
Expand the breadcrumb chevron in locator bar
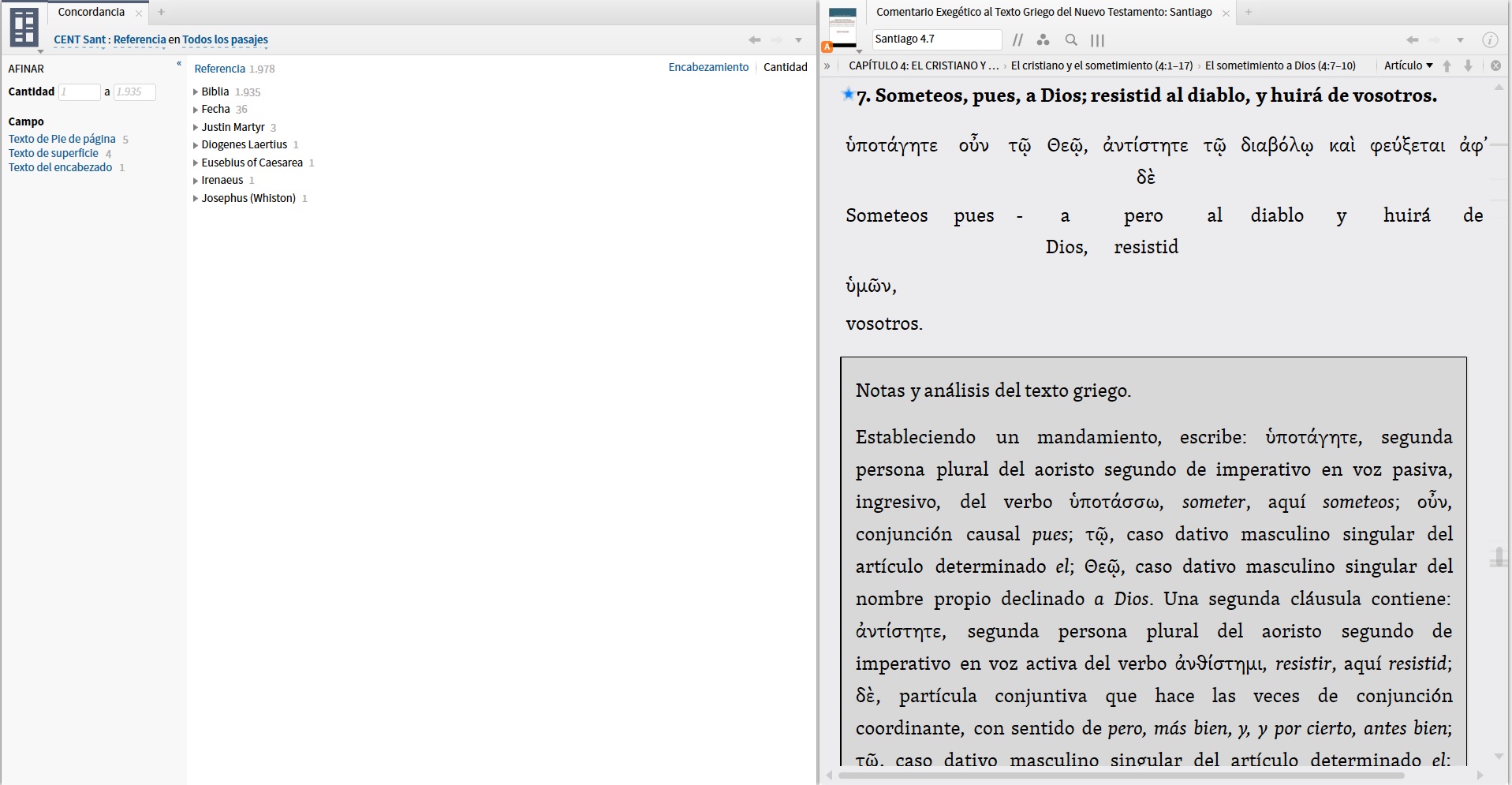[827, 66]
